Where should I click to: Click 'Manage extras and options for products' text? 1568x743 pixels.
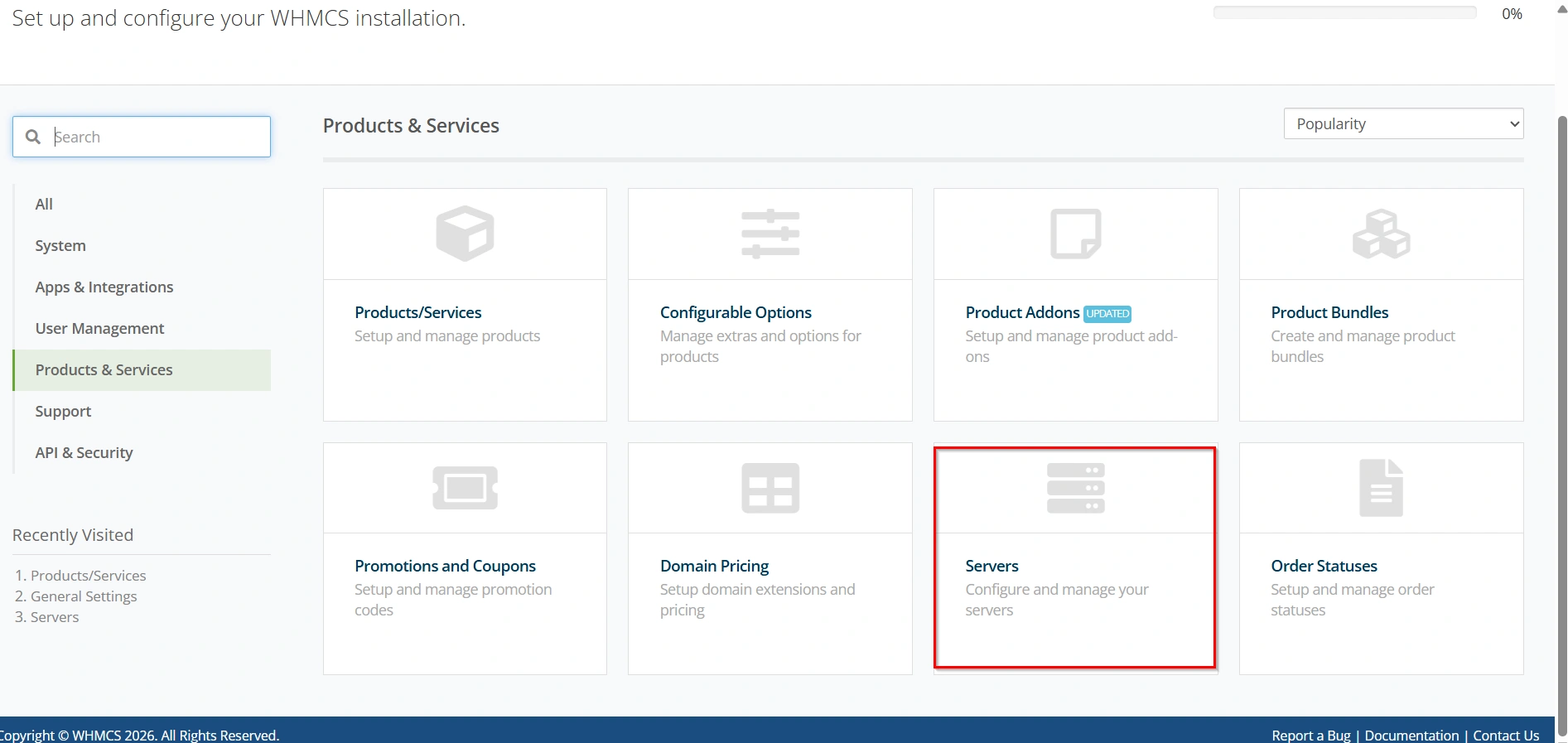point(760,346)
